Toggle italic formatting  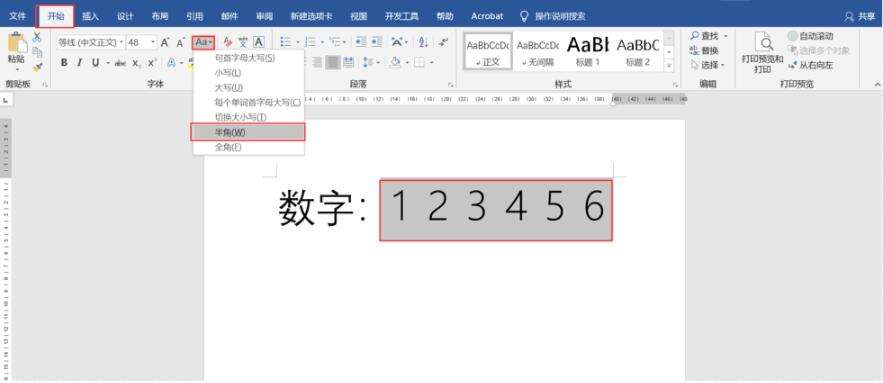point(79,63)
